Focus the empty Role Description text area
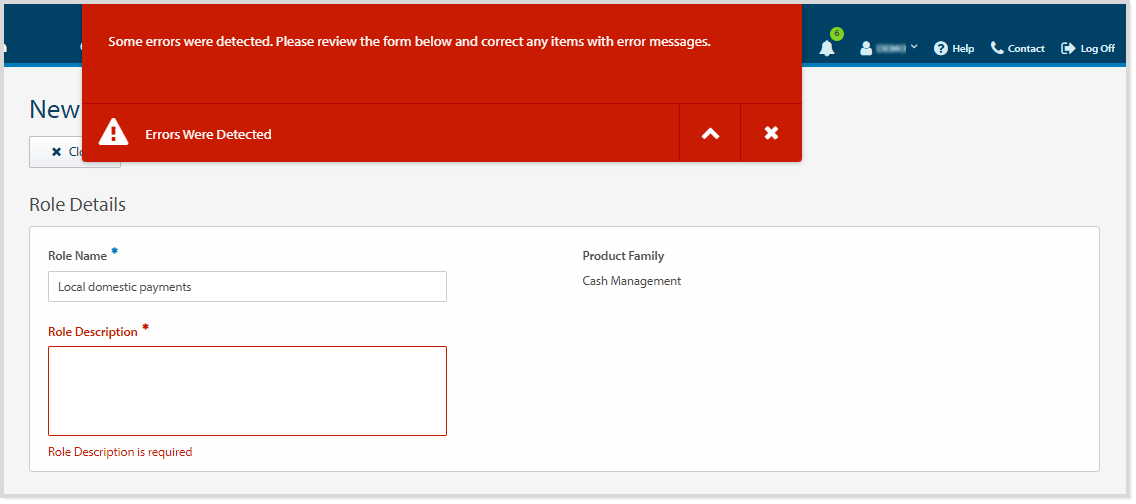Screen dimensions: 1136x504 click(x=247, y=391)
